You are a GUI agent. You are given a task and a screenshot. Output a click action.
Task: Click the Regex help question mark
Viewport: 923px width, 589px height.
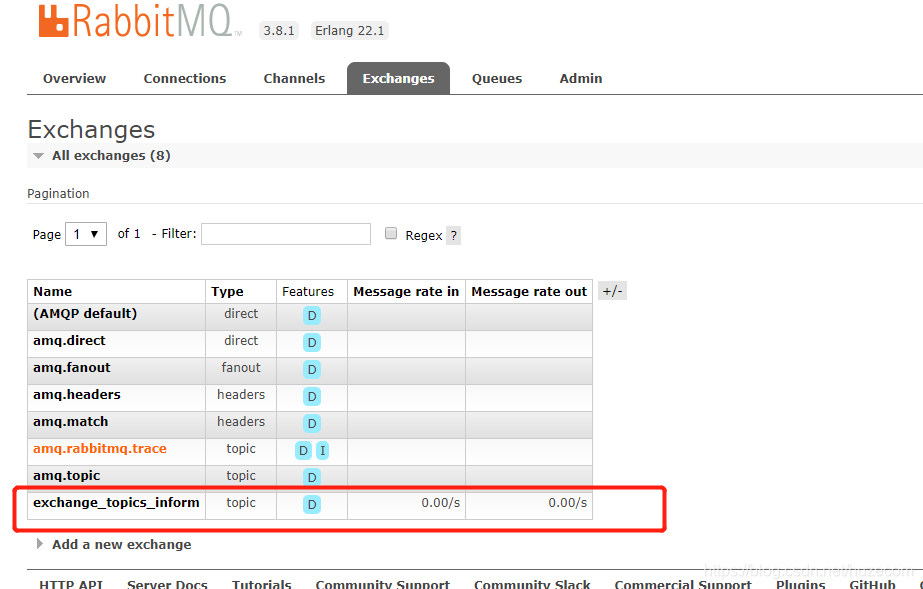453,235
